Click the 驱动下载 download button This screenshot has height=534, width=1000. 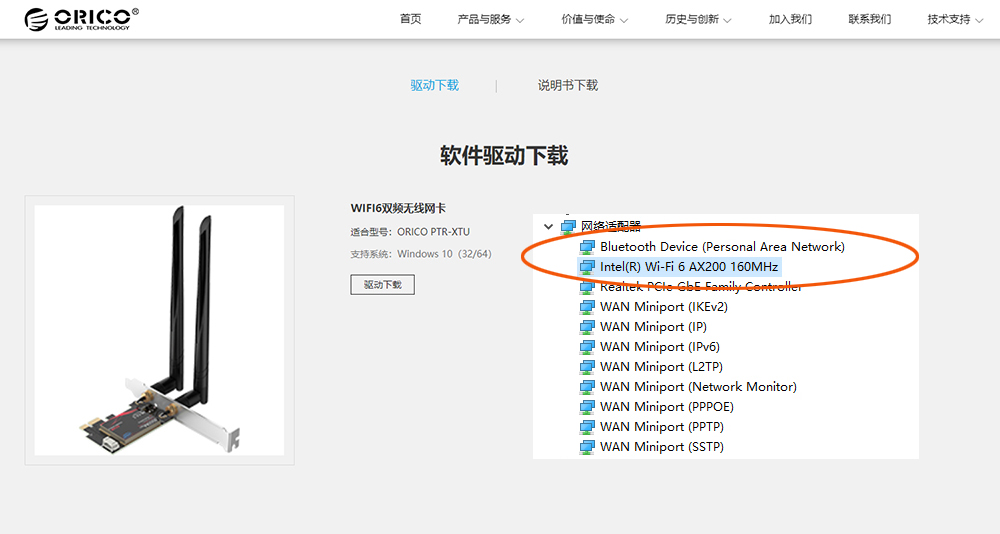click(x=383, y=285)
